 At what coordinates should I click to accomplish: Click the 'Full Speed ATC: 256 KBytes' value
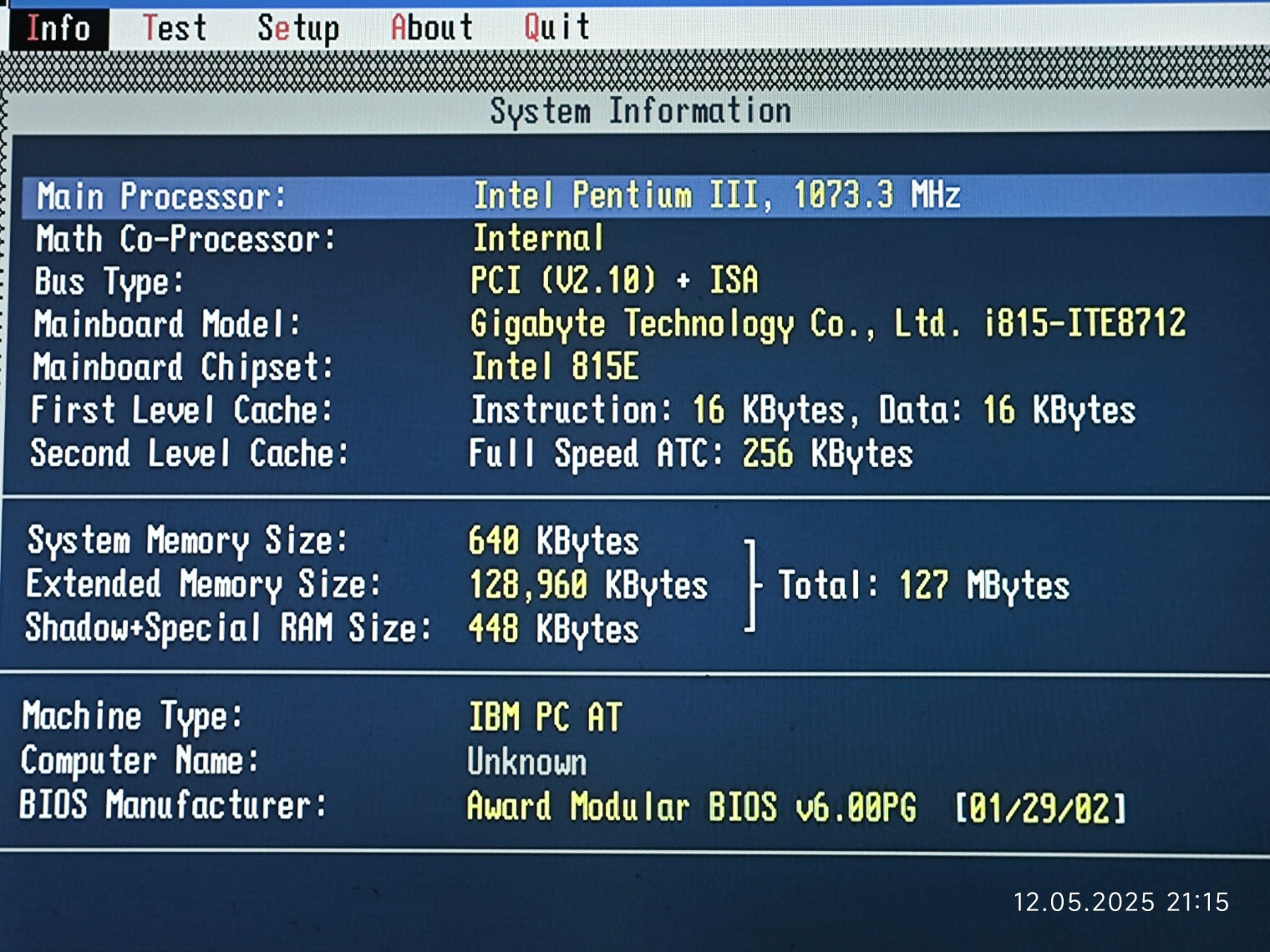(690, 454)
